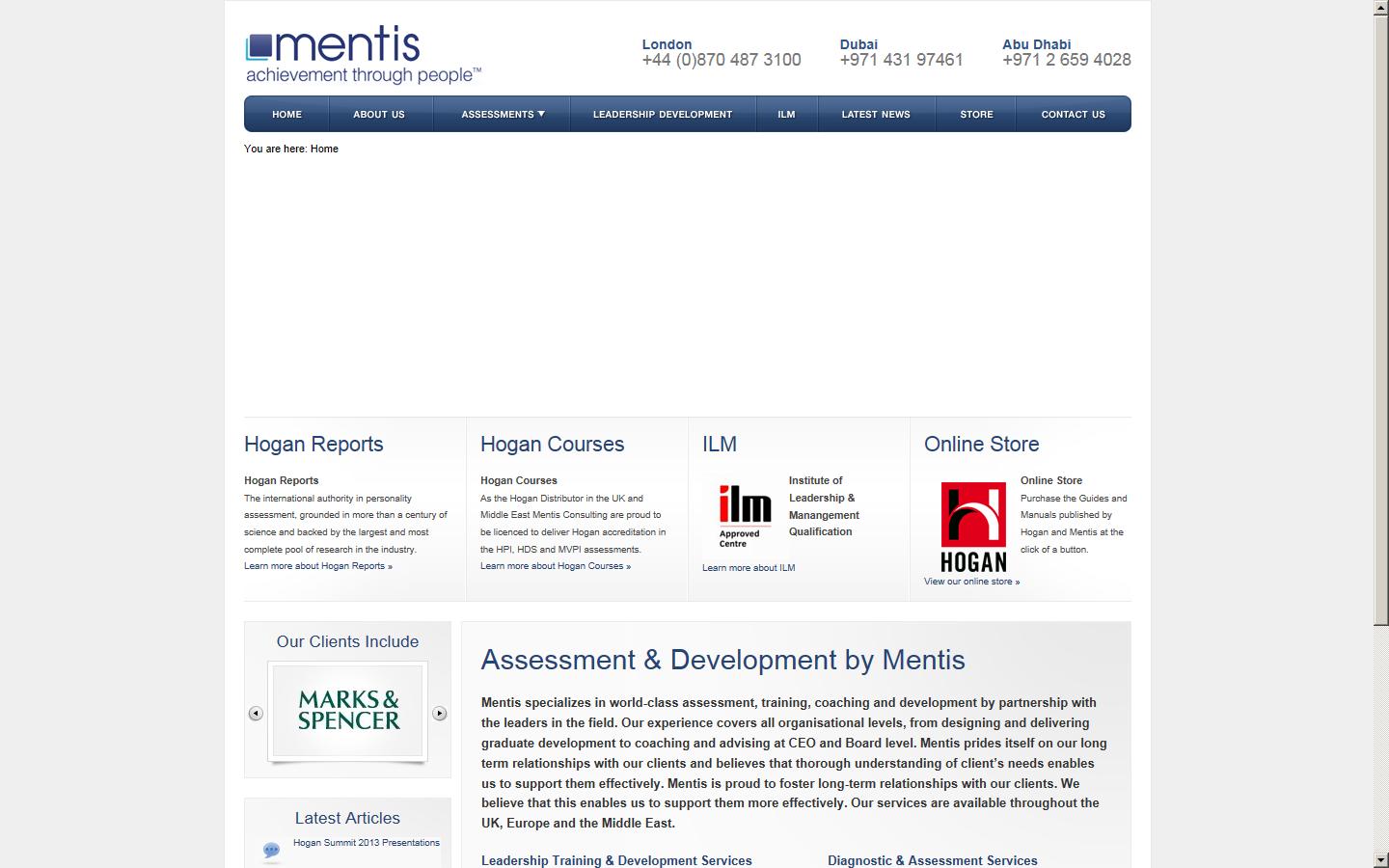Screen dimensions: 1389x868
Task: Open the ABOUT US page
Action: [x=380, y=114]
